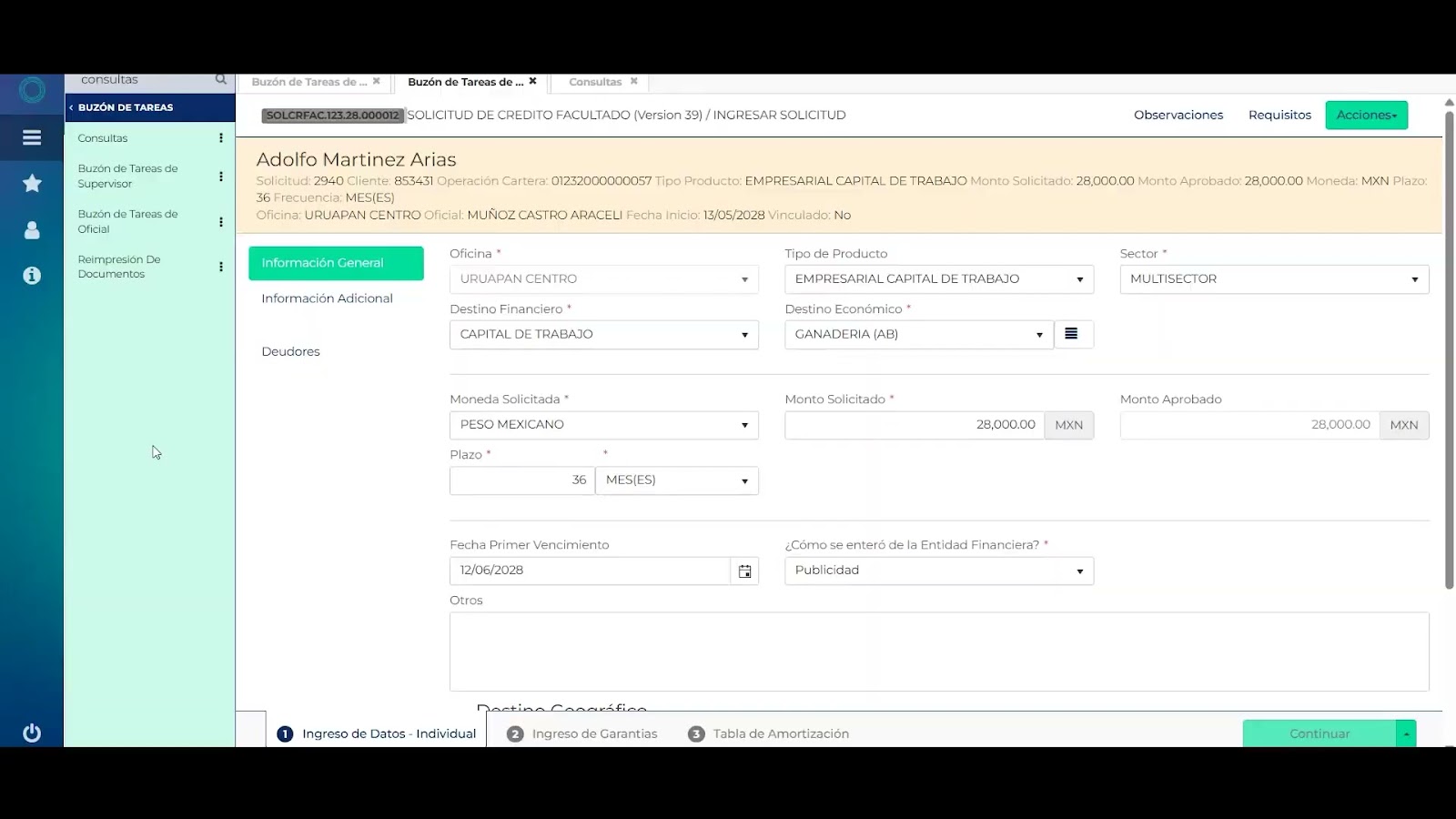Open the hamburger navigation menu

[x=31, y=137]
